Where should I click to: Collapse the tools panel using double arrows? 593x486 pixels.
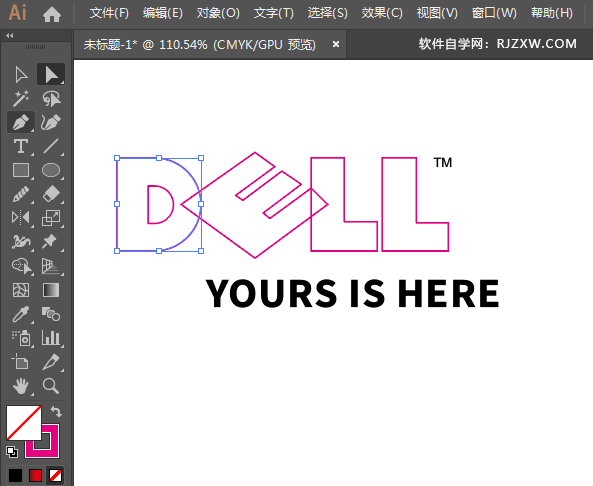coord(10,36)
